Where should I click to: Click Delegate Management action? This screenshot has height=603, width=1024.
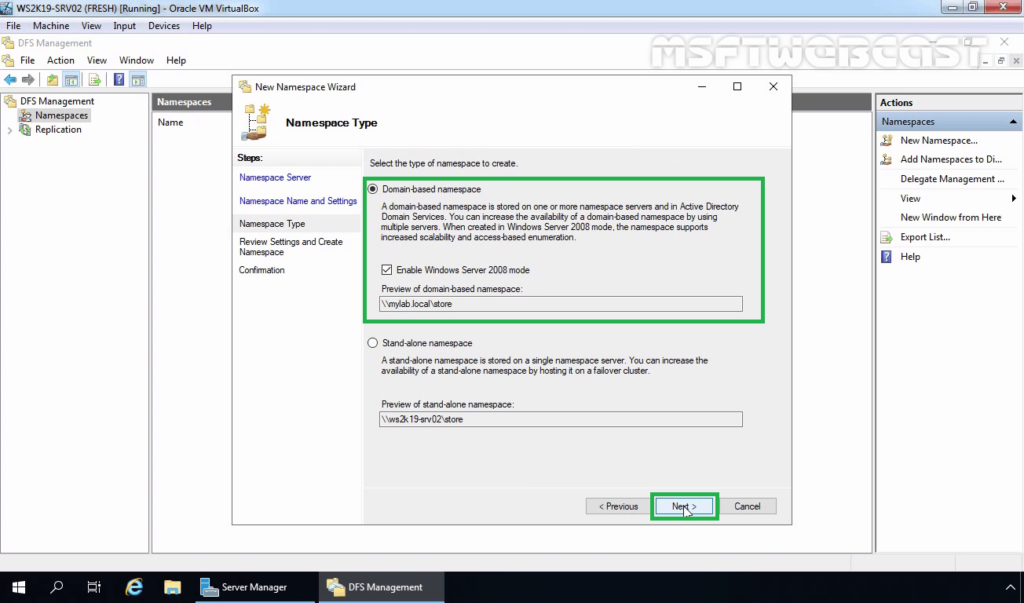click(952, 179)
